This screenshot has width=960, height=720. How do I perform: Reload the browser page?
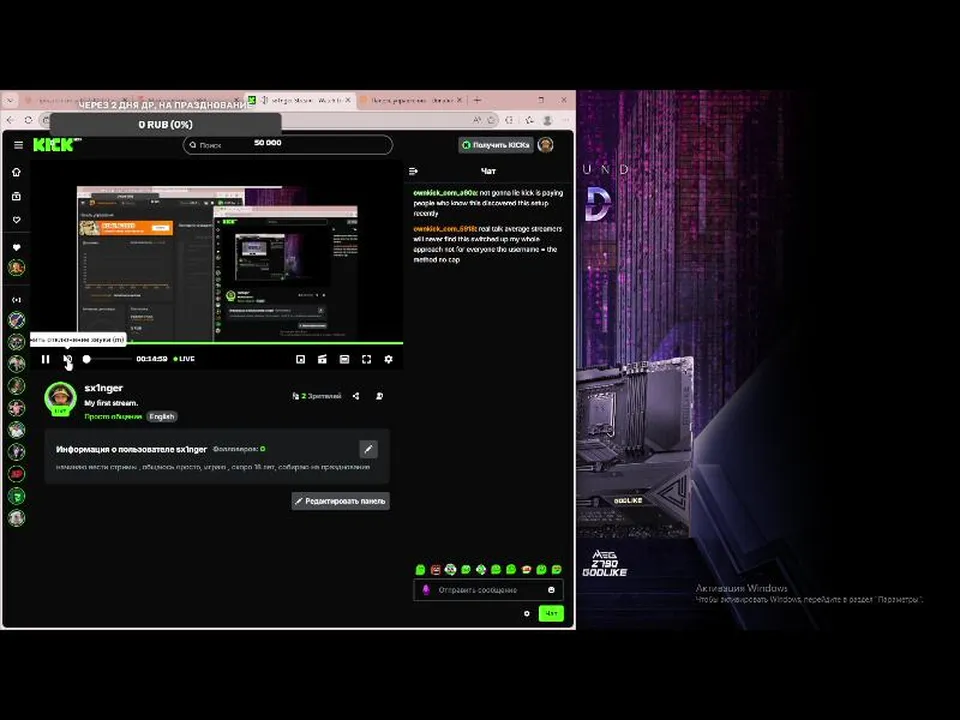coord(28,120)
